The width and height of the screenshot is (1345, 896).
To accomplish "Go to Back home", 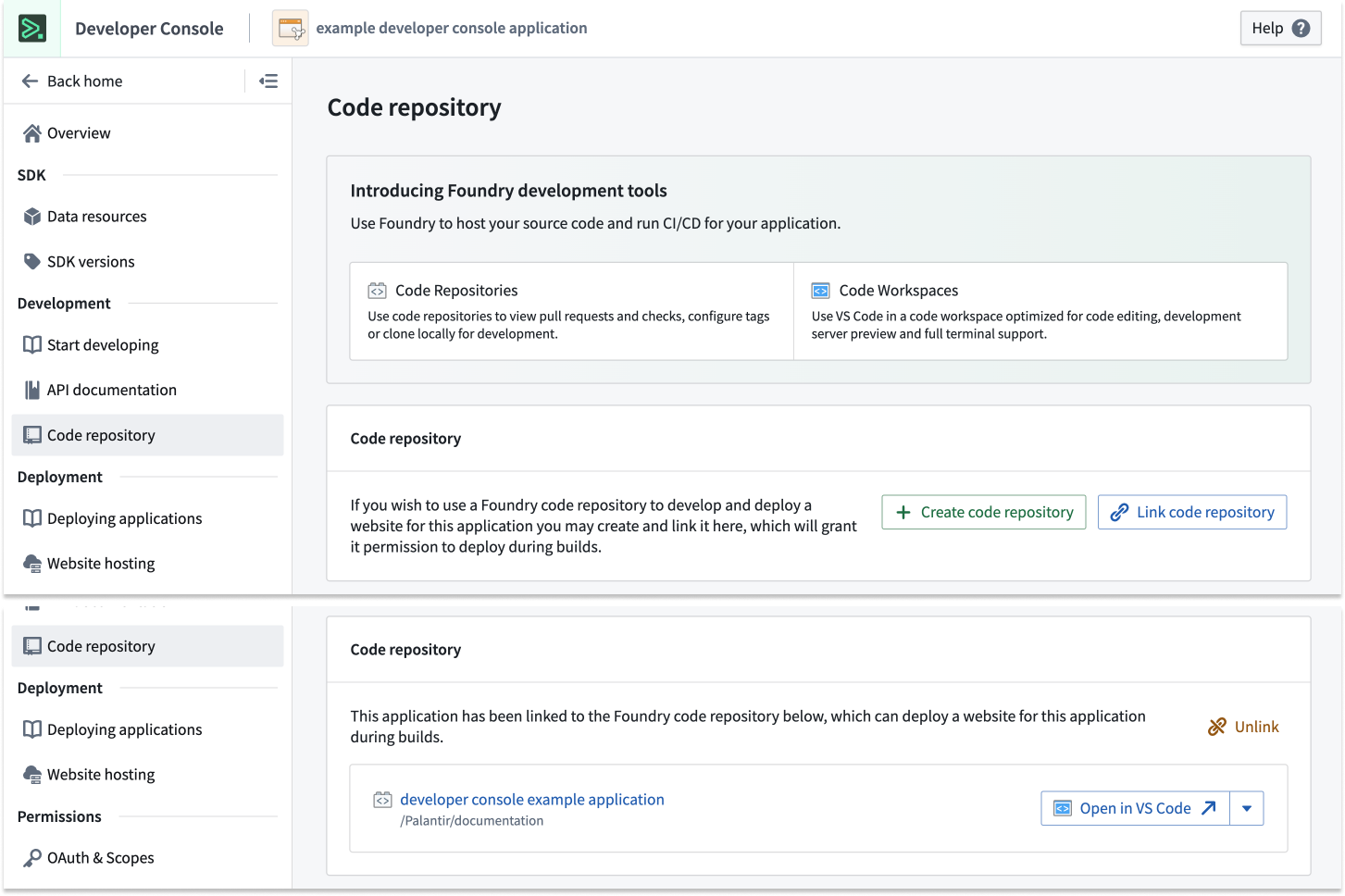I will (x=71, y=81).
